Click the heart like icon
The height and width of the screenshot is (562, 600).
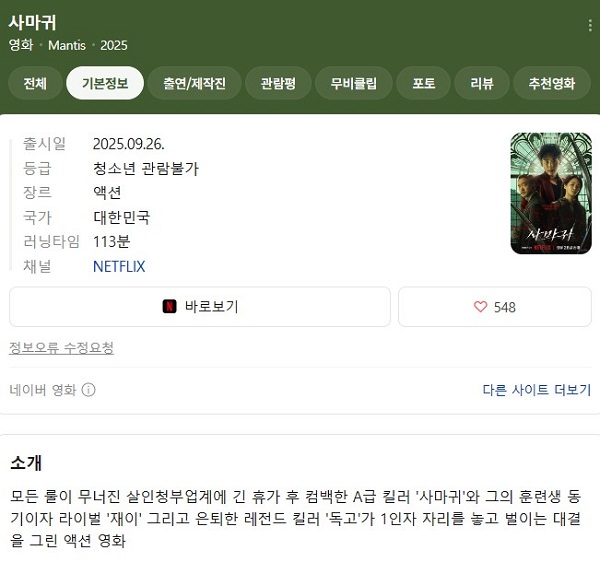coord(480,307)
